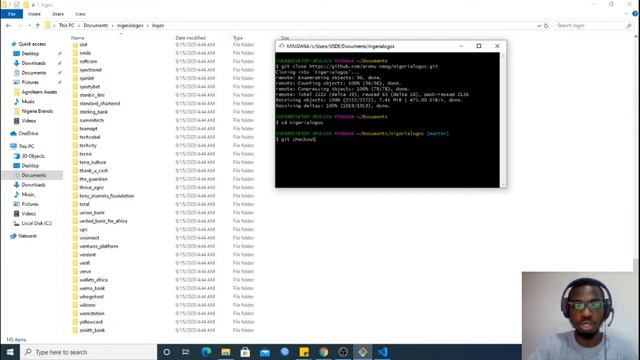
Task: Open pinned Pictures under Quick access
Action: point(30,82)
